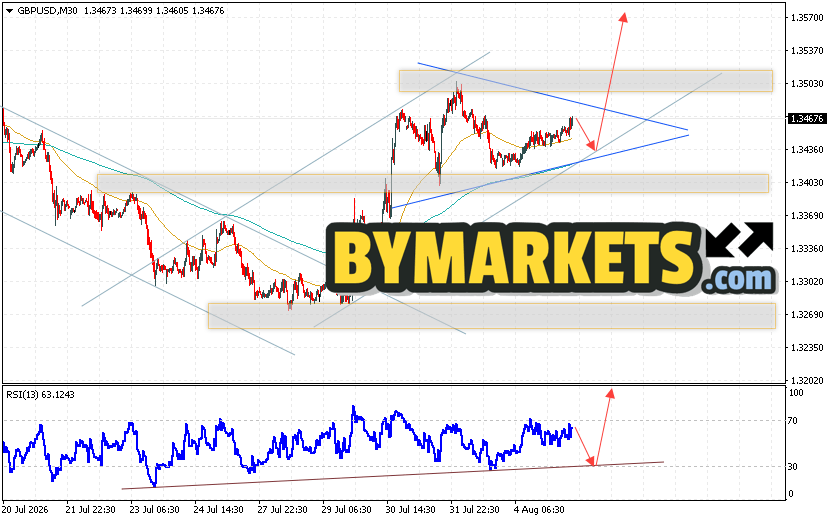Click the 1.34360 price axis label

(x=807, y=149)
